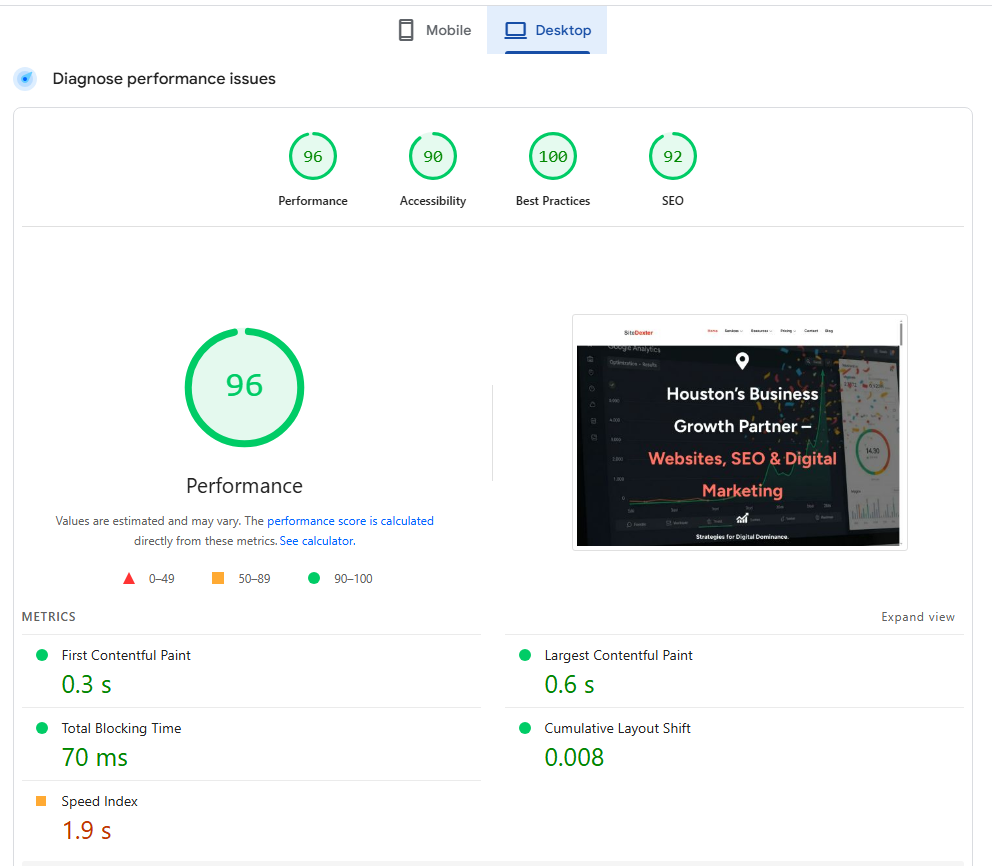
Task: Click Expand view for metrics
Action: [917, 617]
